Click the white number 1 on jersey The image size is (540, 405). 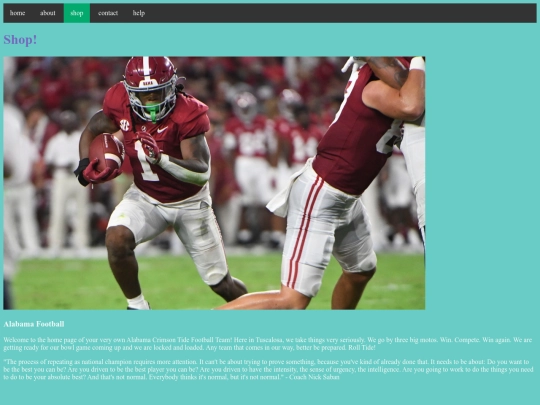coord(146,162)
